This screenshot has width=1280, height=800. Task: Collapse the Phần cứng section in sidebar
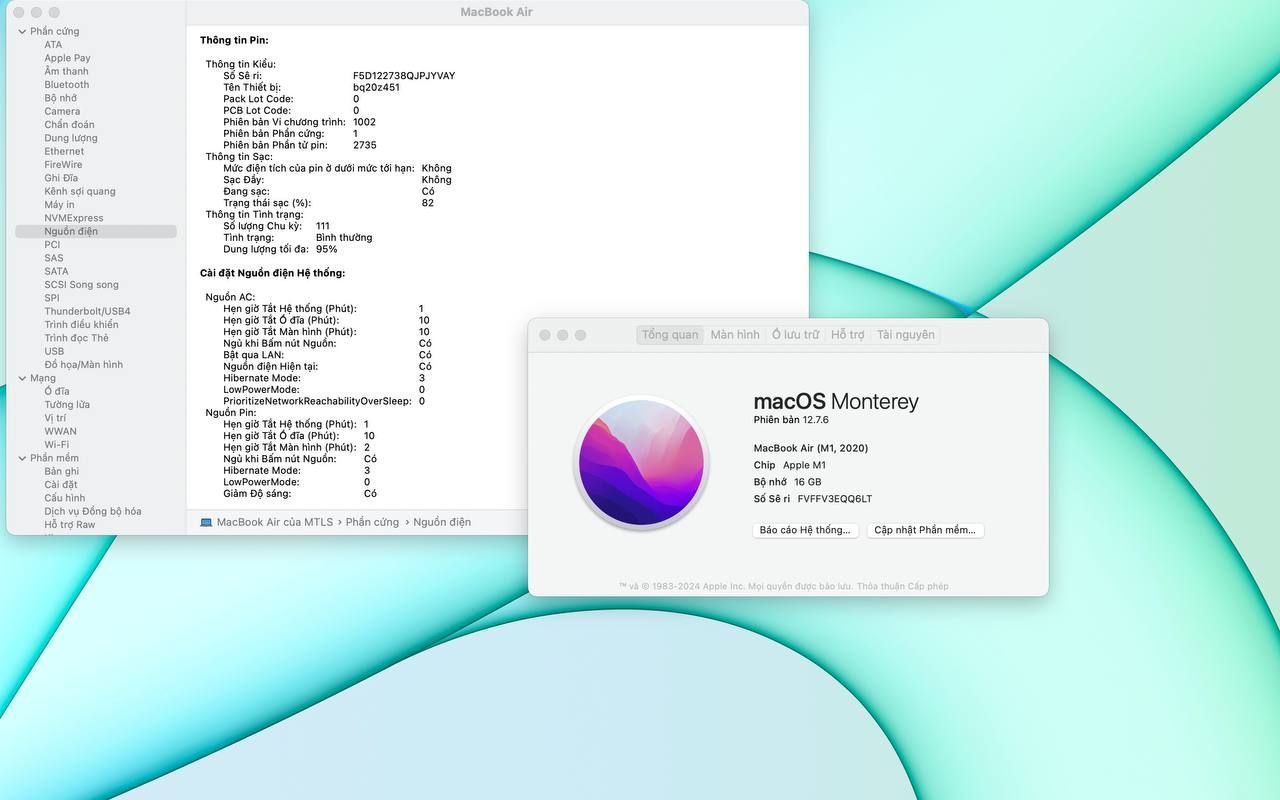(22, 31)
